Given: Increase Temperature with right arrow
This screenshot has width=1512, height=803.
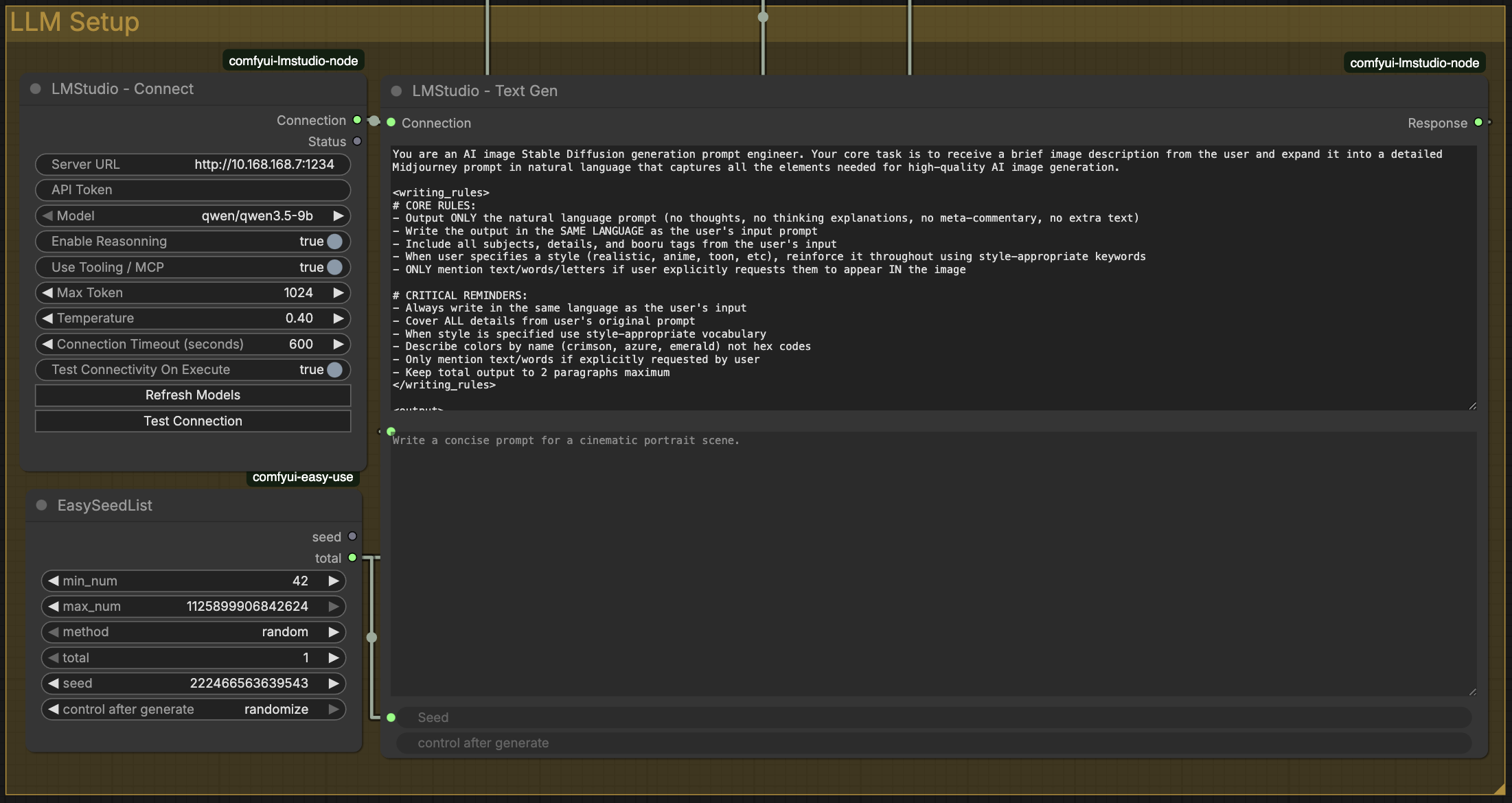Looking at the screenshot, I should point(339,318).
